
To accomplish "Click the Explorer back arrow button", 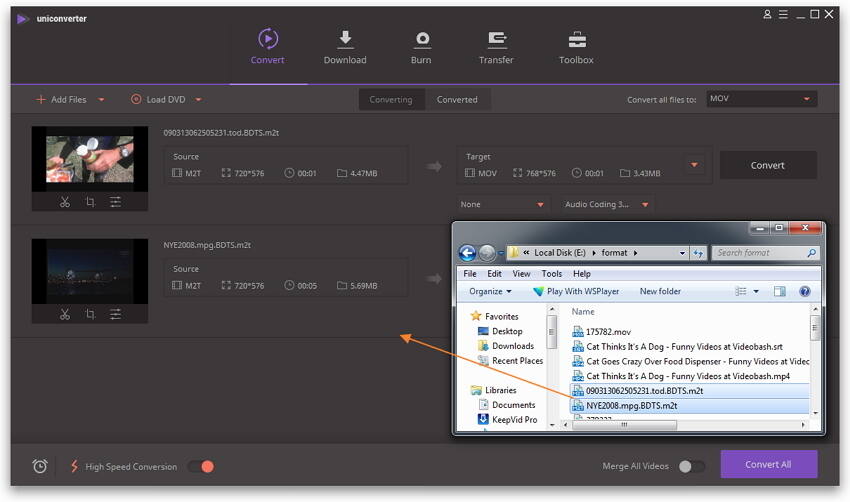I will tap(467, 253).
